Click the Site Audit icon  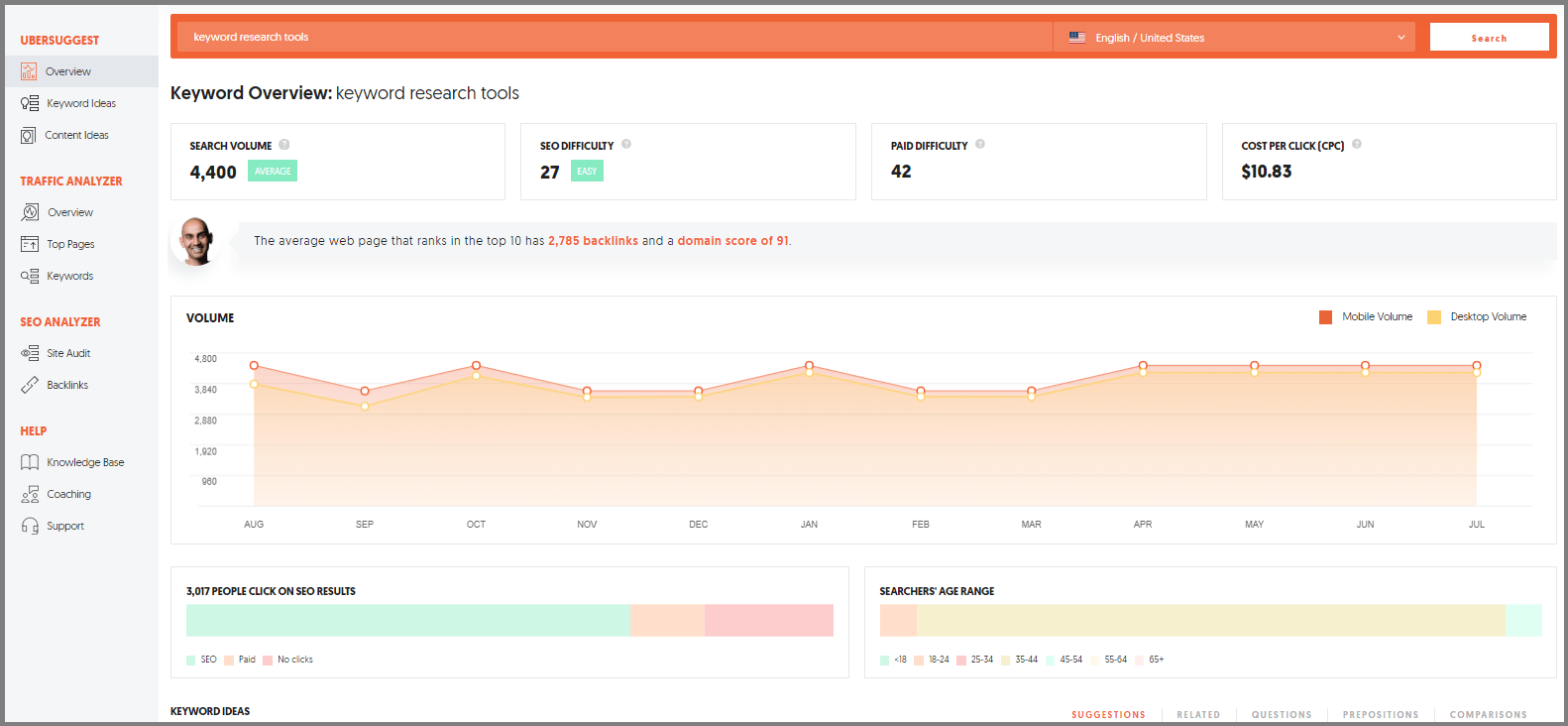click(30, 353)
